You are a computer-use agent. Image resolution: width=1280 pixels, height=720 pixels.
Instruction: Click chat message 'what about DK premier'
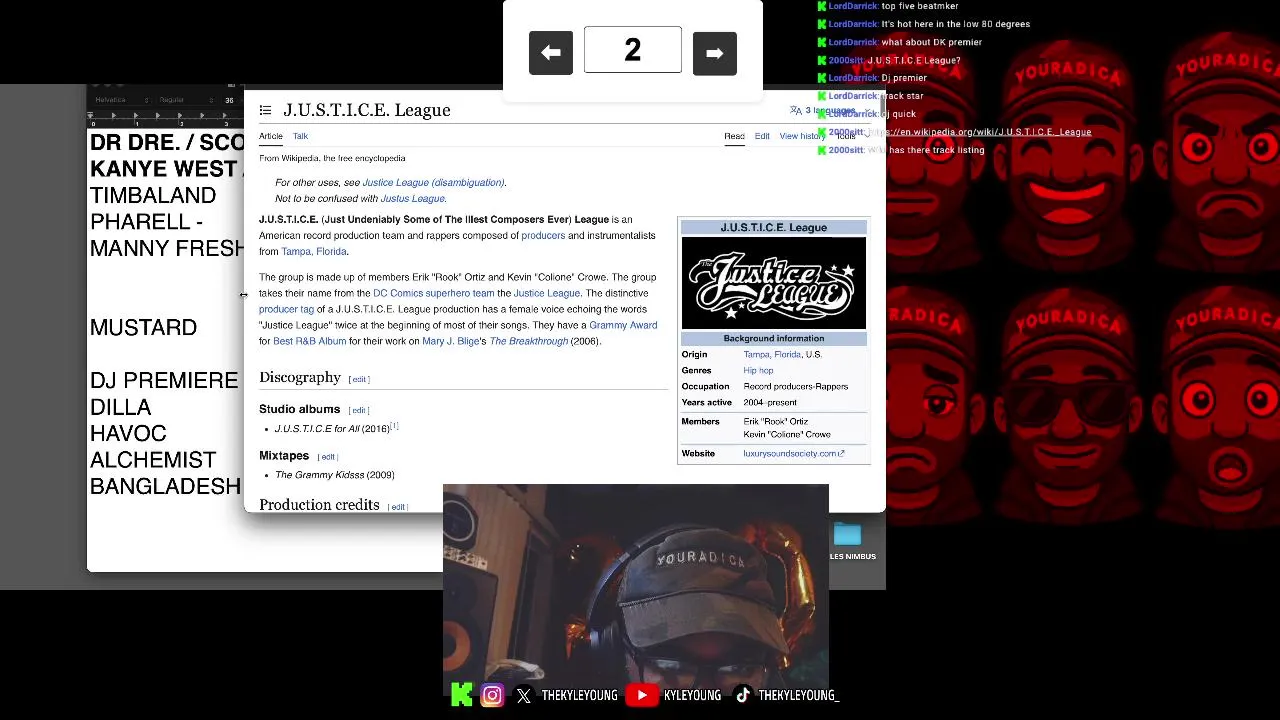click(x=931, y=42)
